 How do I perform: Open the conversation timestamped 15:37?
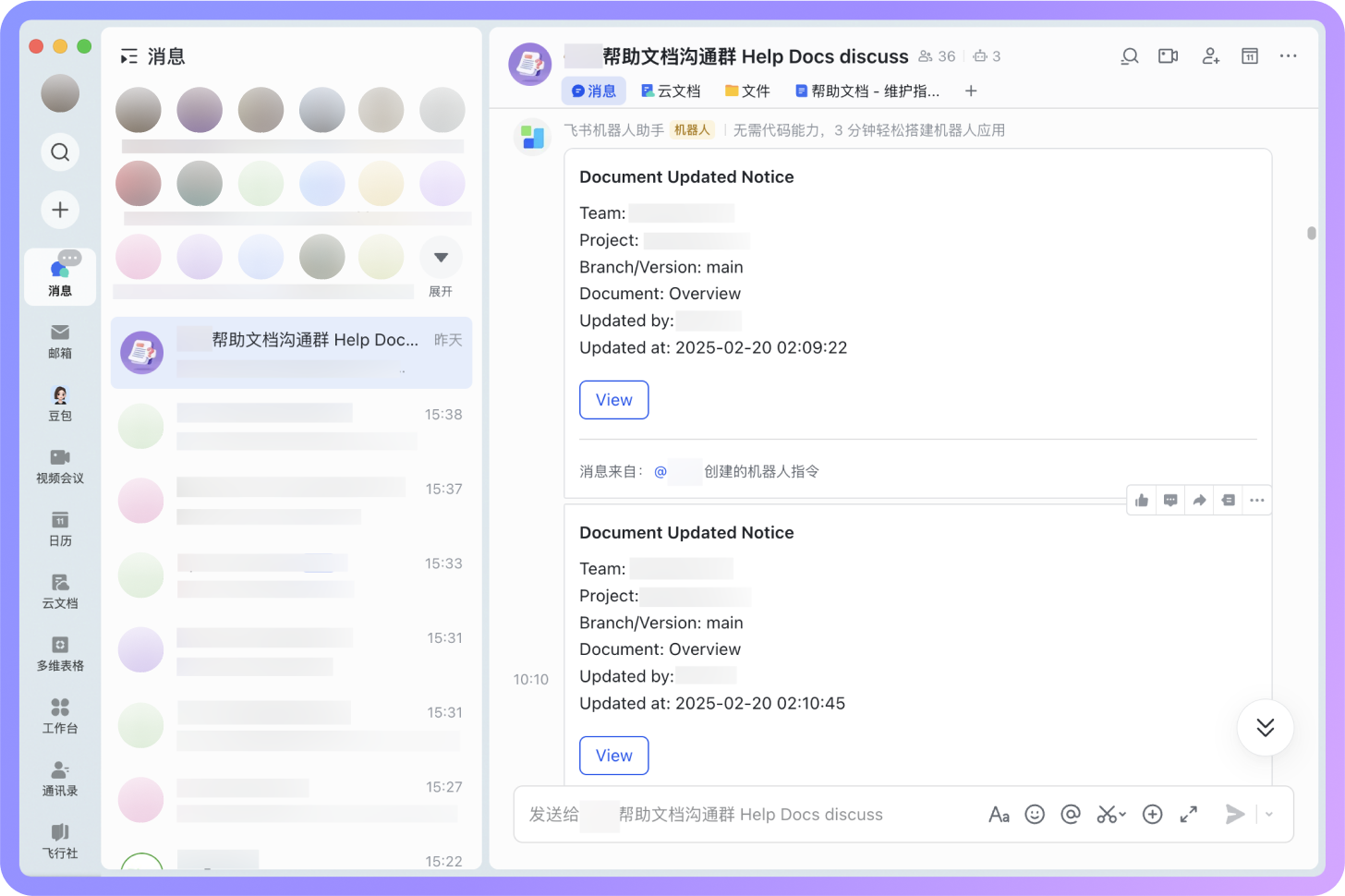(x=291, y=501)
